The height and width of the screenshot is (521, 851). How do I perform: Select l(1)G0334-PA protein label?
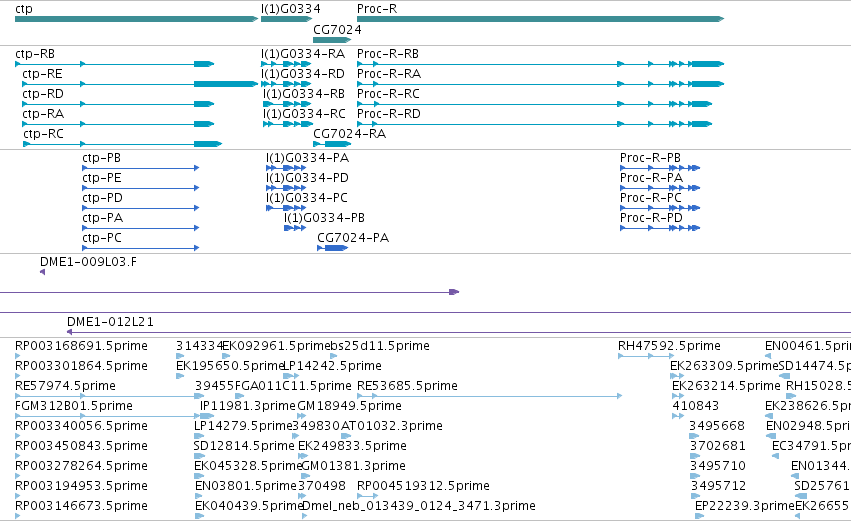point(308,158)
